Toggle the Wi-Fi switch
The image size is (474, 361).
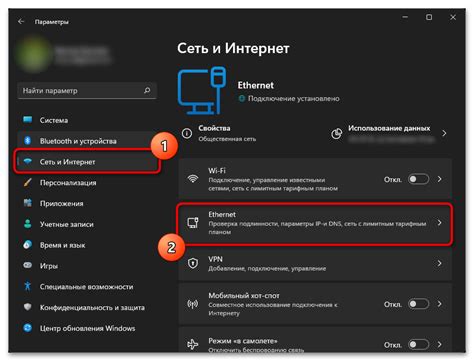coord(418,179)
